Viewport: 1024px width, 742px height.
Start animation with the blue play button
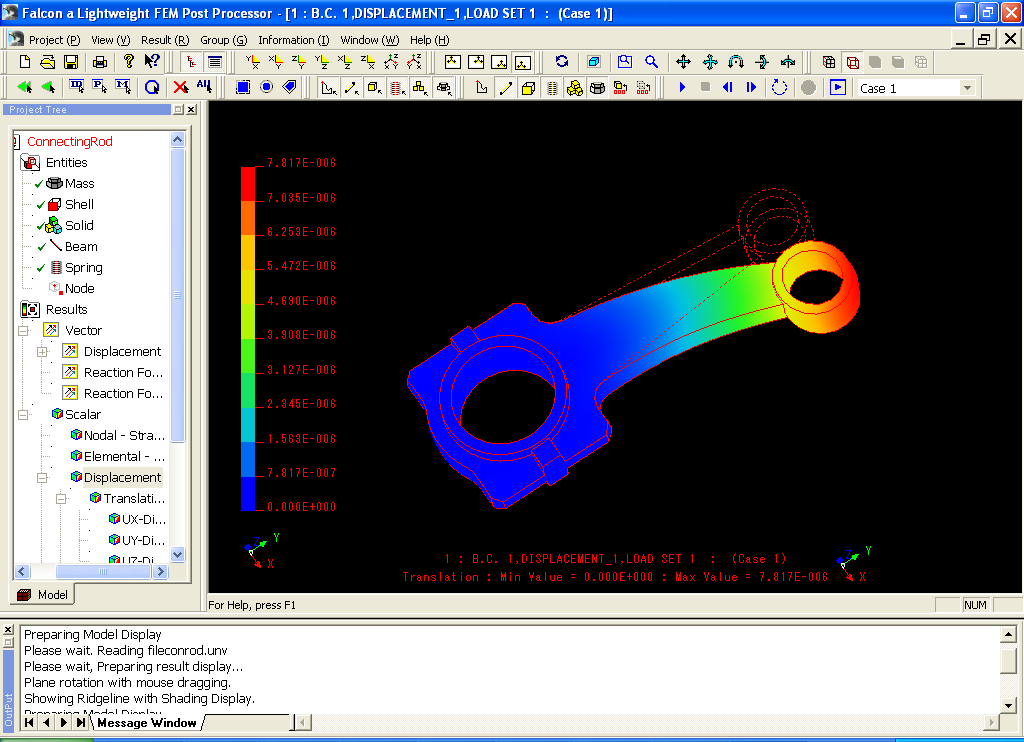682,87
